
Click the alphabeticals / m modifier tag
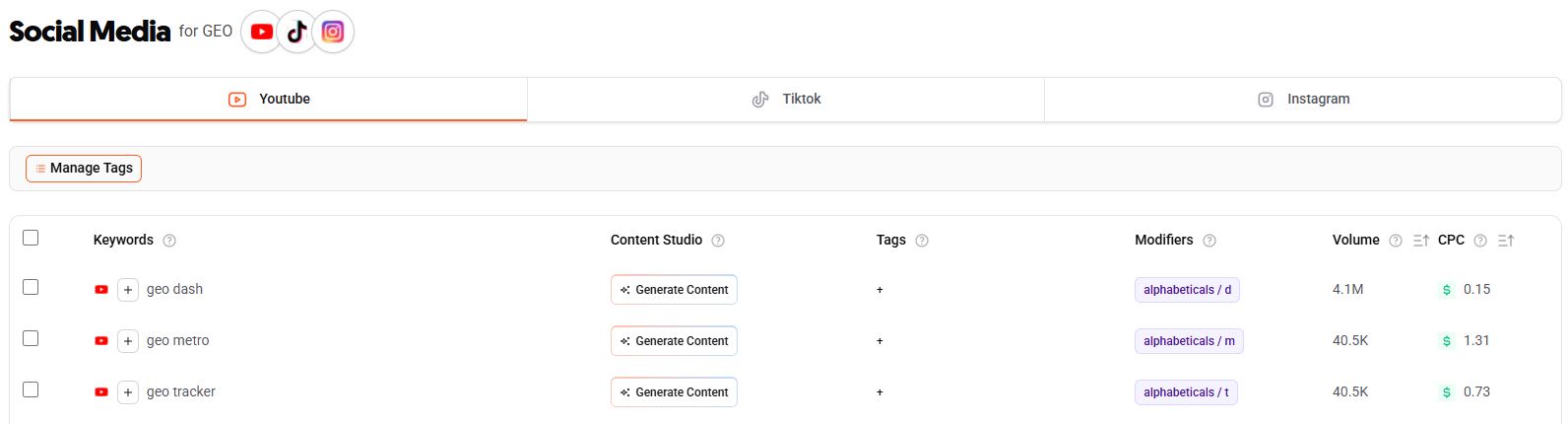click(1189, 341)
